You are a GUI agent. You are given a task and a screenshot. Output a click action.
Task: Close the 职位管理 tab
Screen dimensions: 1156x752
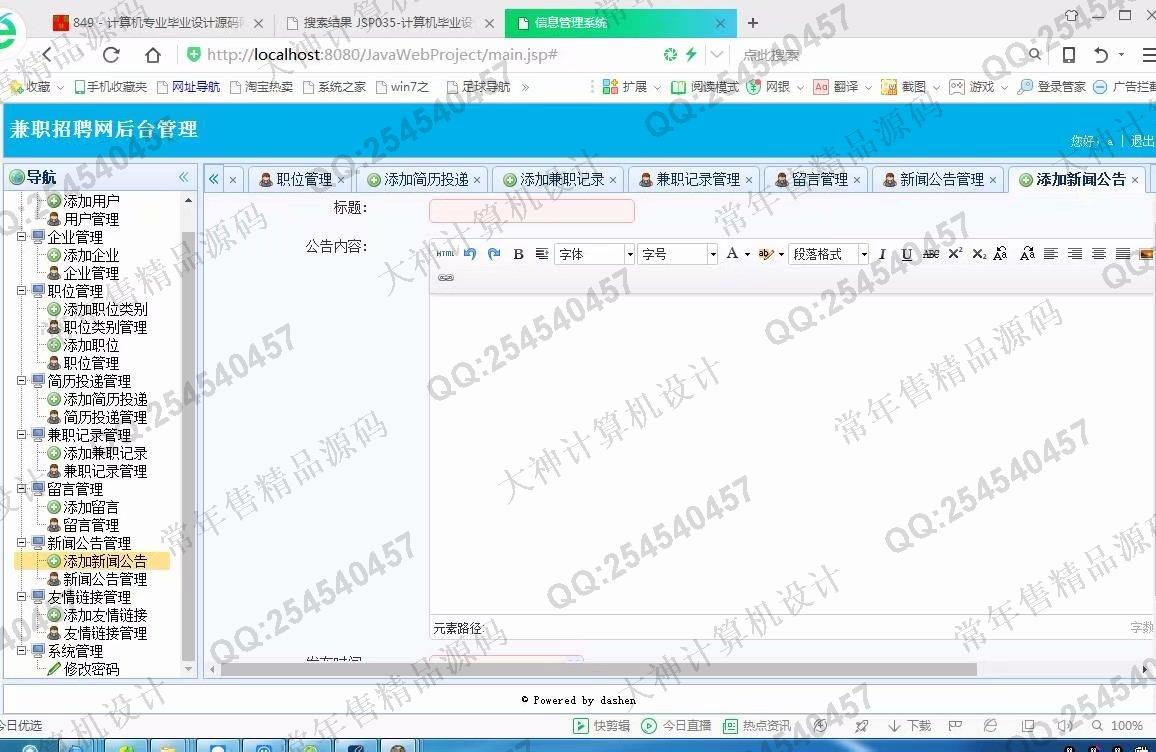341,180
